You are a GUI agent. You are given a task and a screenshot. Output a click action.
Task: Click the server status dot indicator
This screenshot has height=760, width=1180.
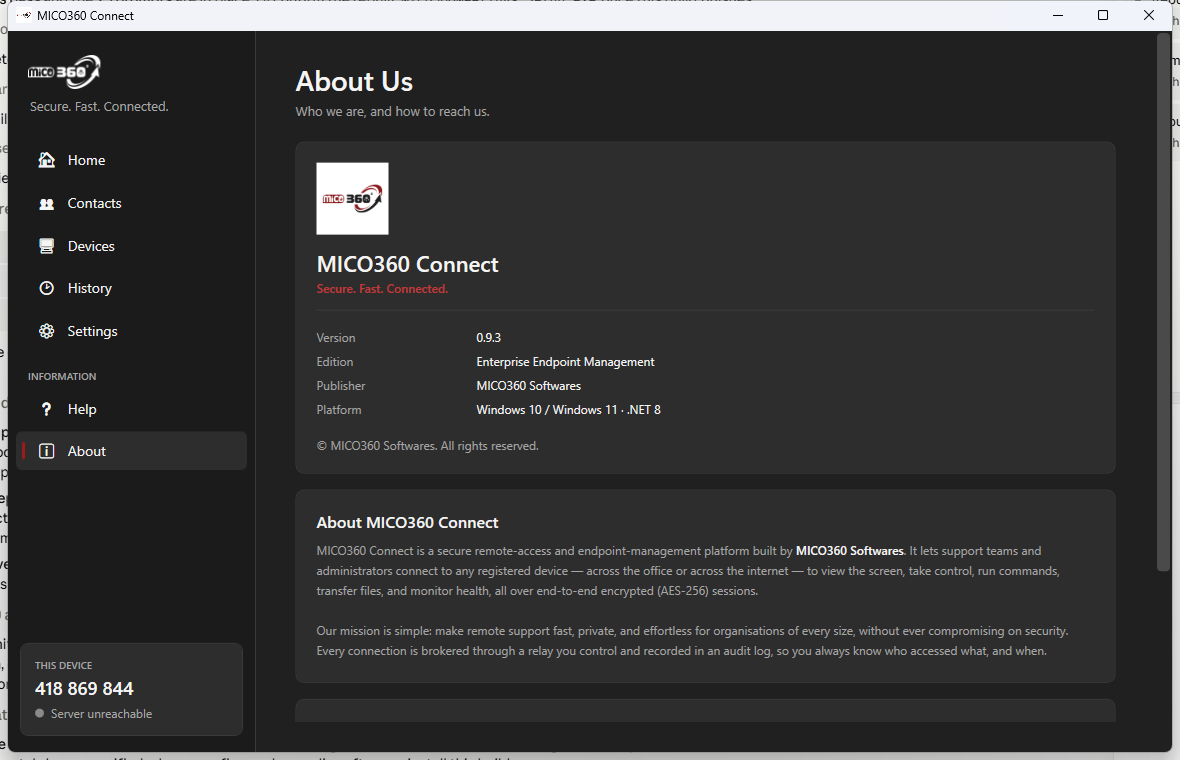[40, 713]
